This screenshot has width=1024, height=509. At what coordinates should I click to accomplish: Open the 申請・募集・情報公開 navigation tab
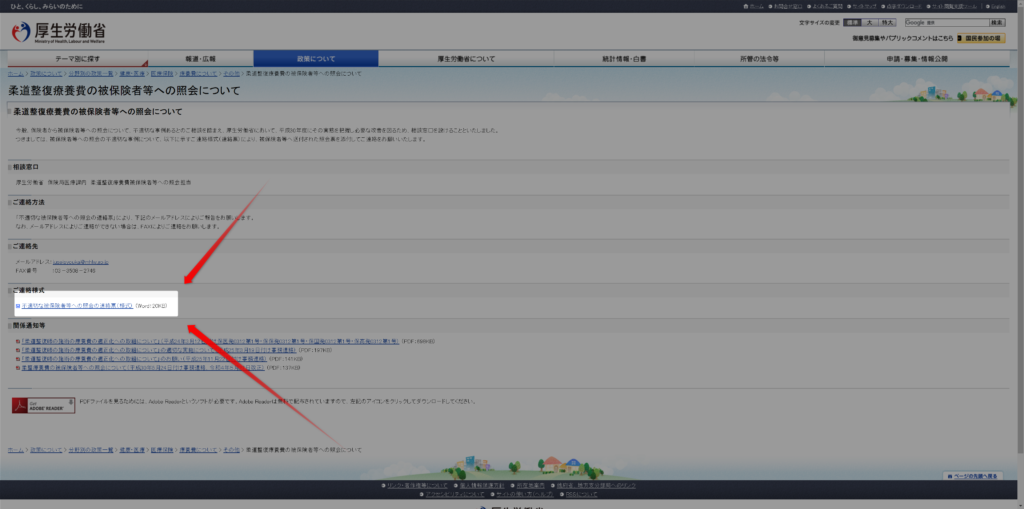[x=917, y=59]
